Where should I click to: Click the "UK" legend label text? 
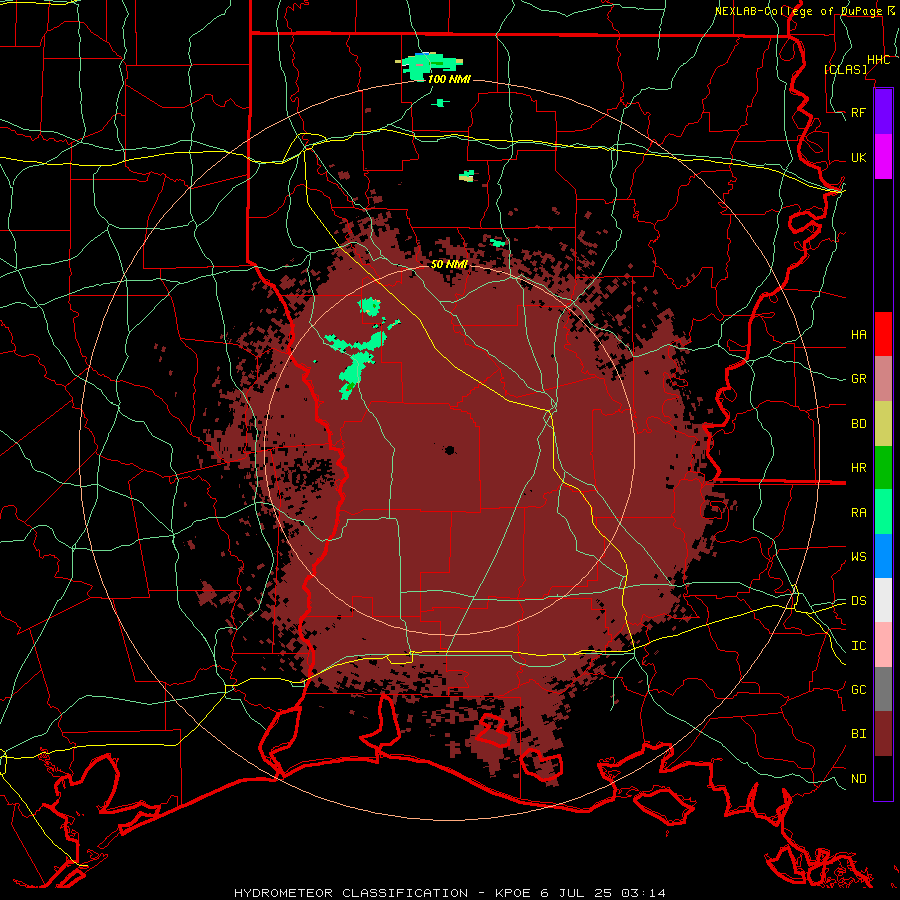click(858, 157)
